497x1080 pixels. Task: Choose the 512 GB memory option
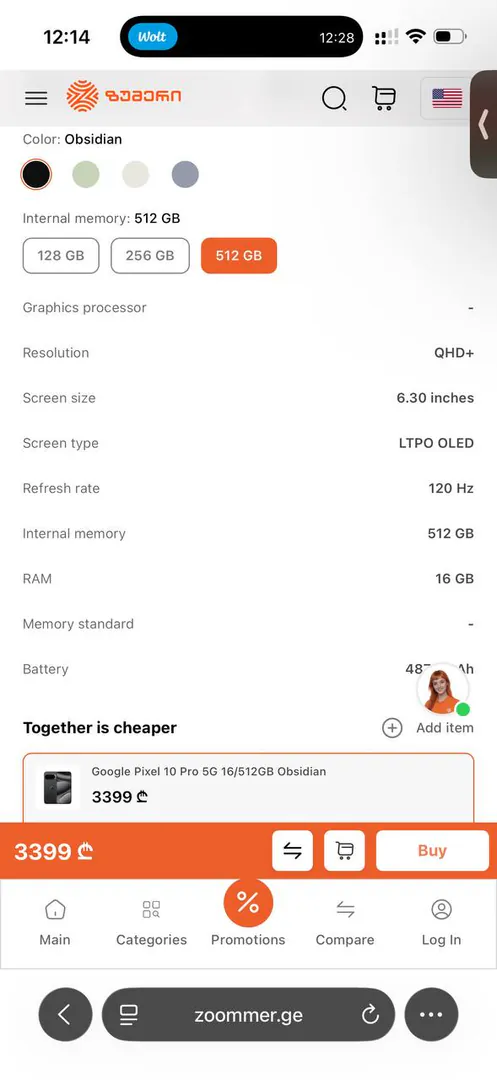[x=239, y=256]
